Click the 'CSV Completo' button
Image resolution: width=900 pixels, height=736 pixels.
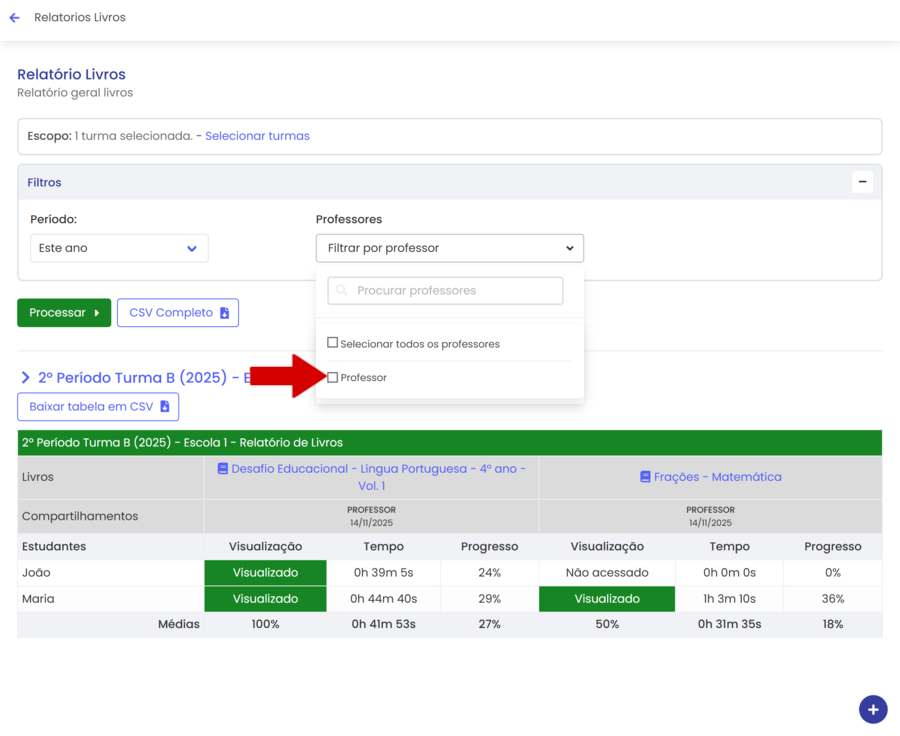tap(177, 313)
